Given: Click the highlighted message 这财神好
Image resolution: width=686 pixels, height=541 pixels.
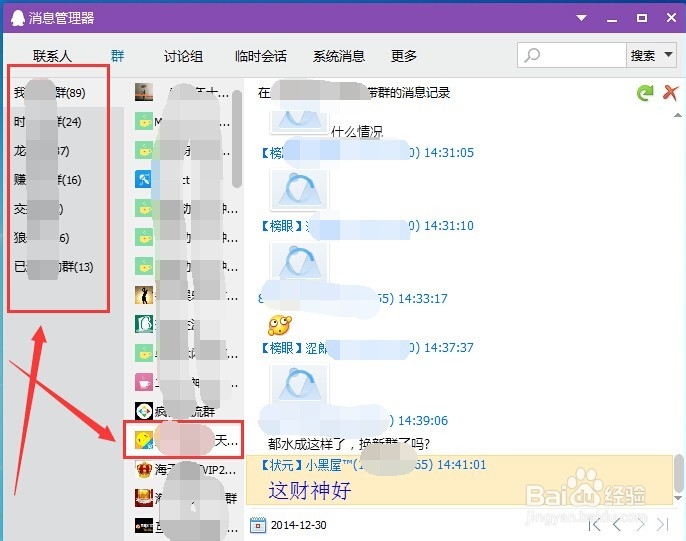Looking at the screenshot, I should pyautogui.click(x=310, y=490).
